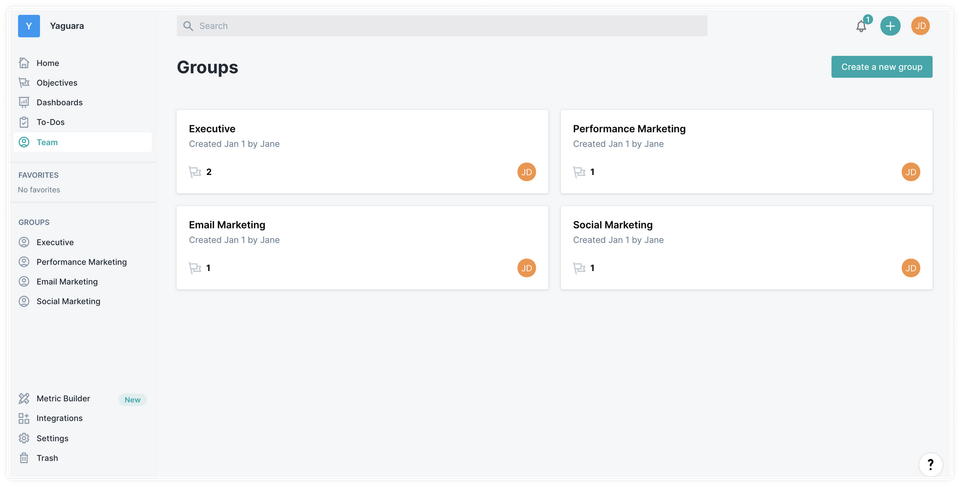Navigate to Dashboards in sidebar

click(x=59, y=102)
